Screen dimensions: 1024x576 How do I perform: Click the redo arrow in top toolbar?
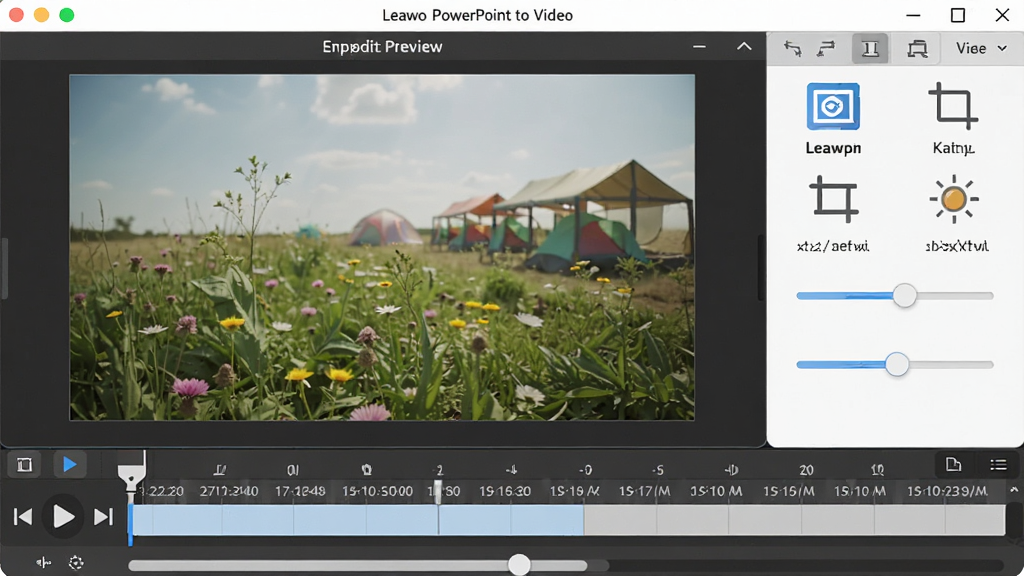(x=827, y=48)
